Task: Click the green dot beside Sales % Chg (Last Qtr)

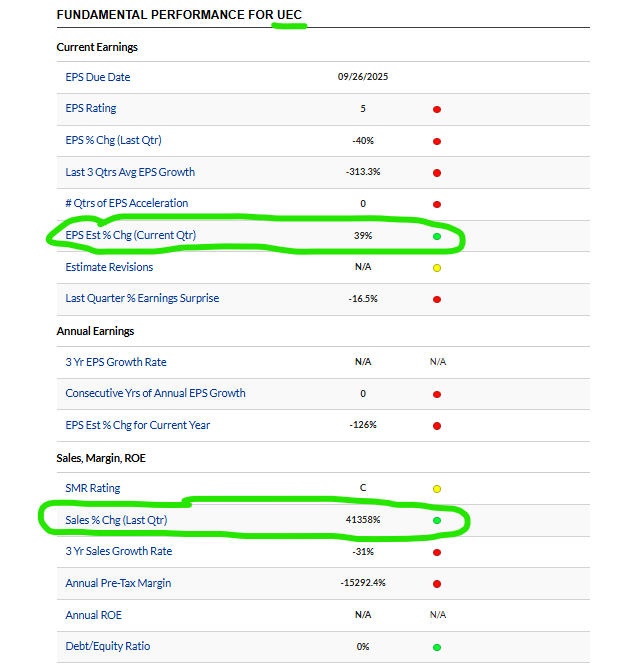Action: click(x=436, y=520)
